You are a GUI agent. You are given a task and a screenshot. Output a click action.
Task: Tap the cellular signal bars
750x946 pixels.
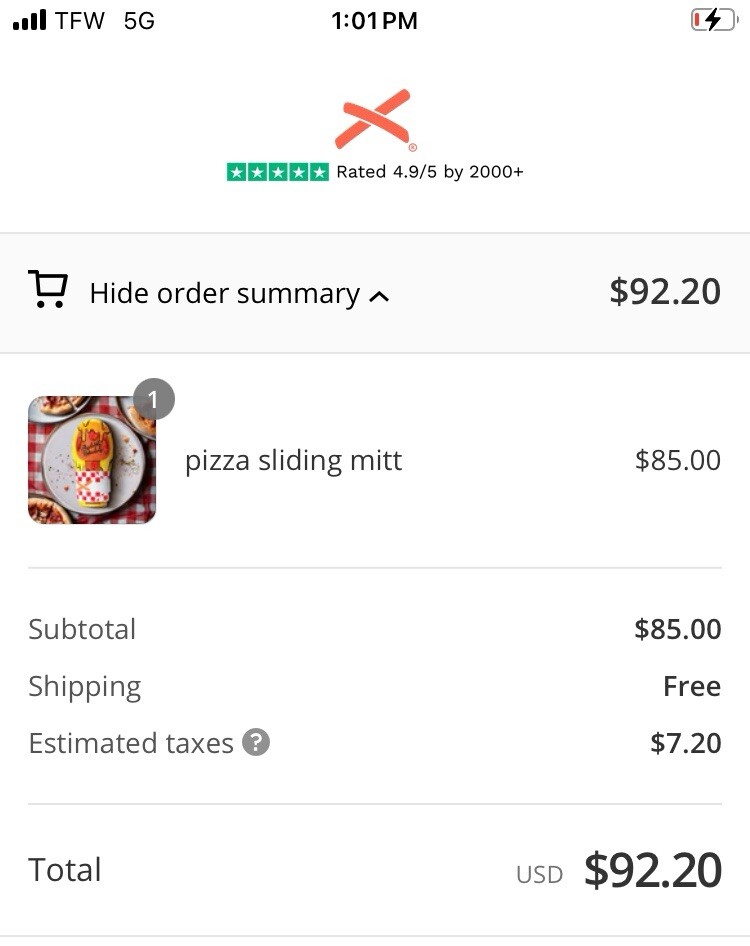[x=30, y=21]
